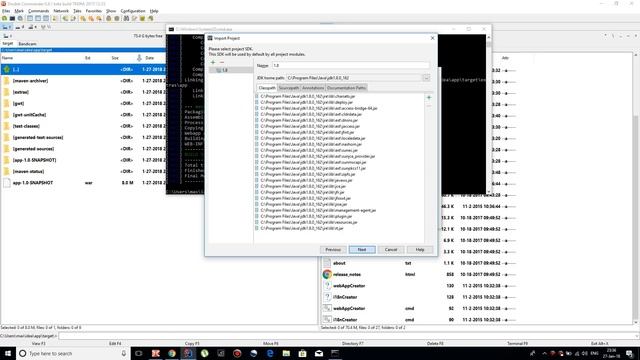The height and width of the screenshot is (360, 640).
Task: Open Mark menu in Double Commander
Action: (x=19, y=11)
